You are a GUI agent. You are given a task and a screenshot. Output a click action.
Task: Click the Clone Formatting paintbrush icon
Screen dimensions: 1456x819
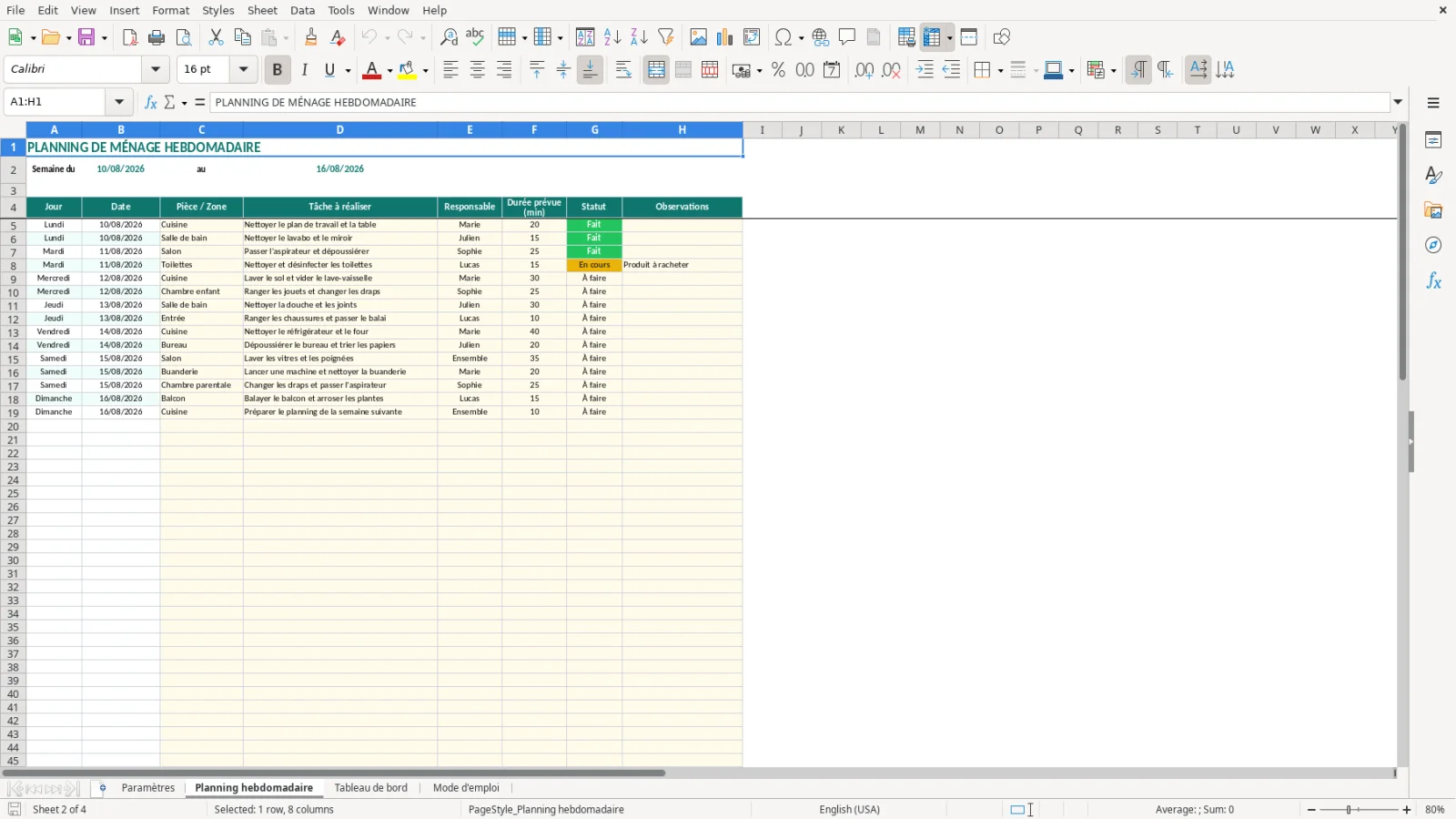pyautogui.click(x=311, y=37)
